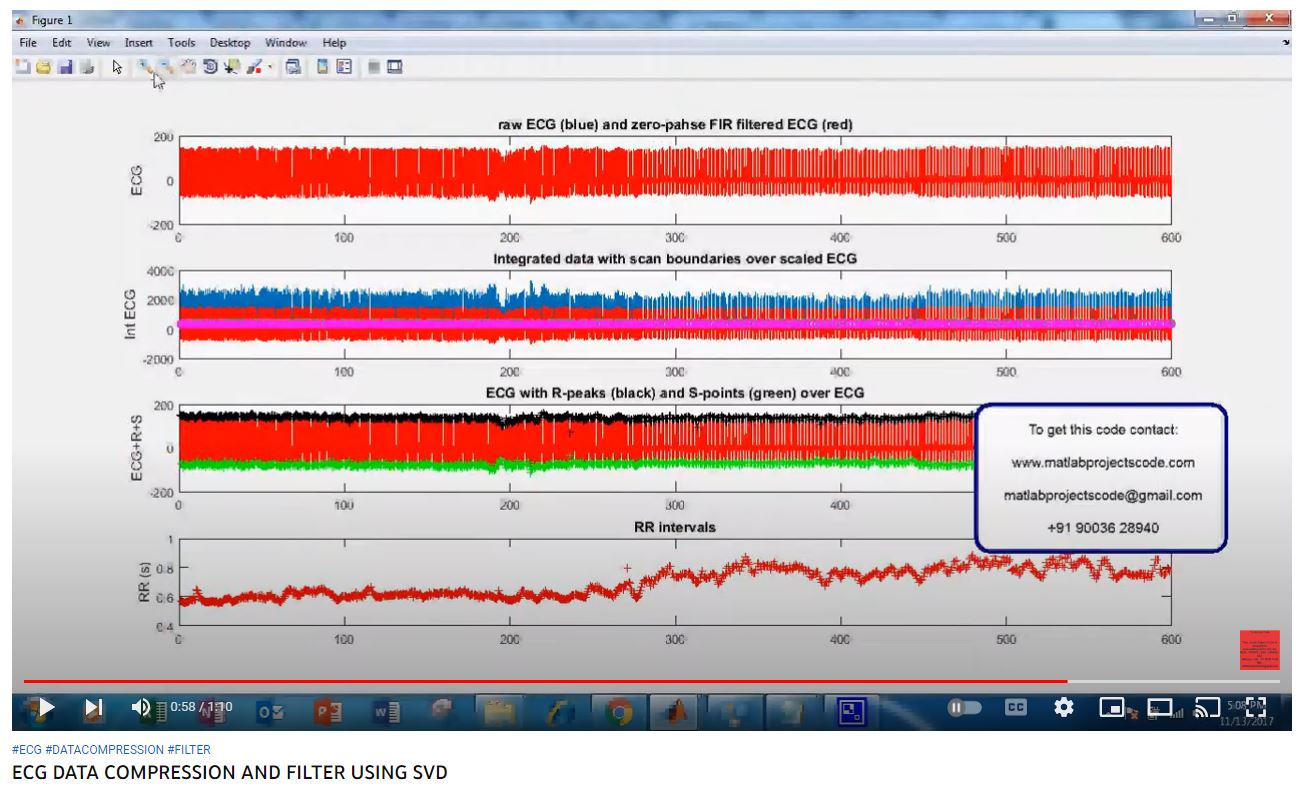Select the Rotate 3D tool
Image resolution: width=1301 pixels, height=789 pixels.
pyautogui.click(x=210, y=67)
